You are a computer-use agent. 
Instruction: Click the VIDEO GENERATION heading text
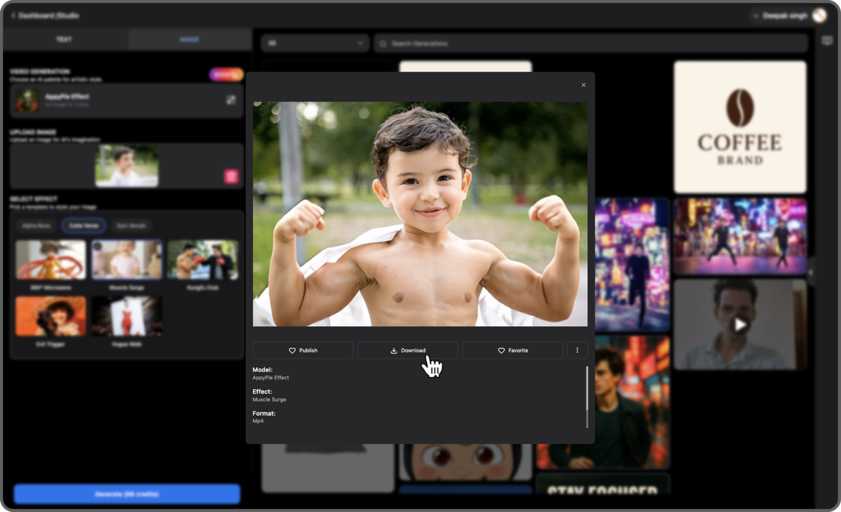pos(40,71)
